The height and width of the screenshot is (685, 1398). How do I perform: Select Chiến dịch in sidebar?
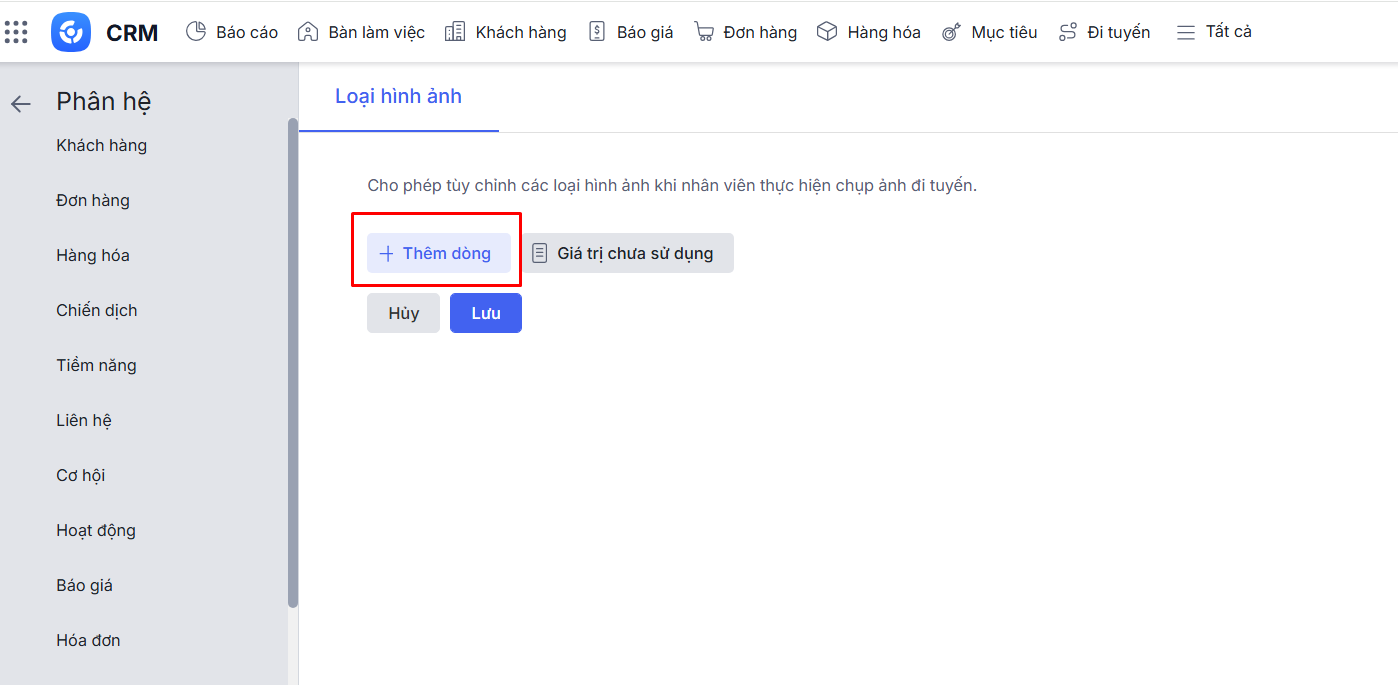(x=97, y=310)
